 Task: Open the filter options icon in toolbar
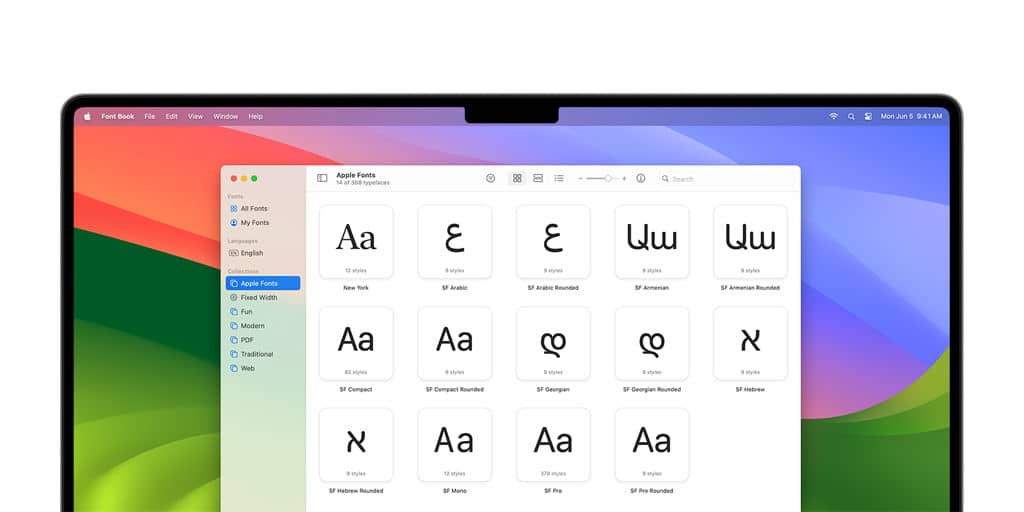pos(490,178)
